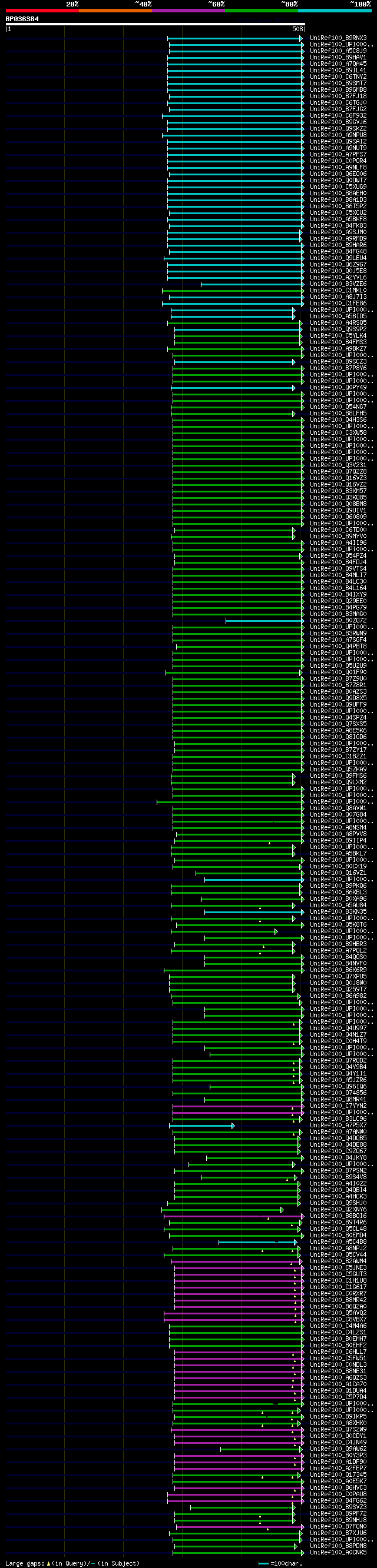Click hit label UniRef100_C4LZS1
The width and height of the screenshot is (377, 1568).
[338, 1333]
